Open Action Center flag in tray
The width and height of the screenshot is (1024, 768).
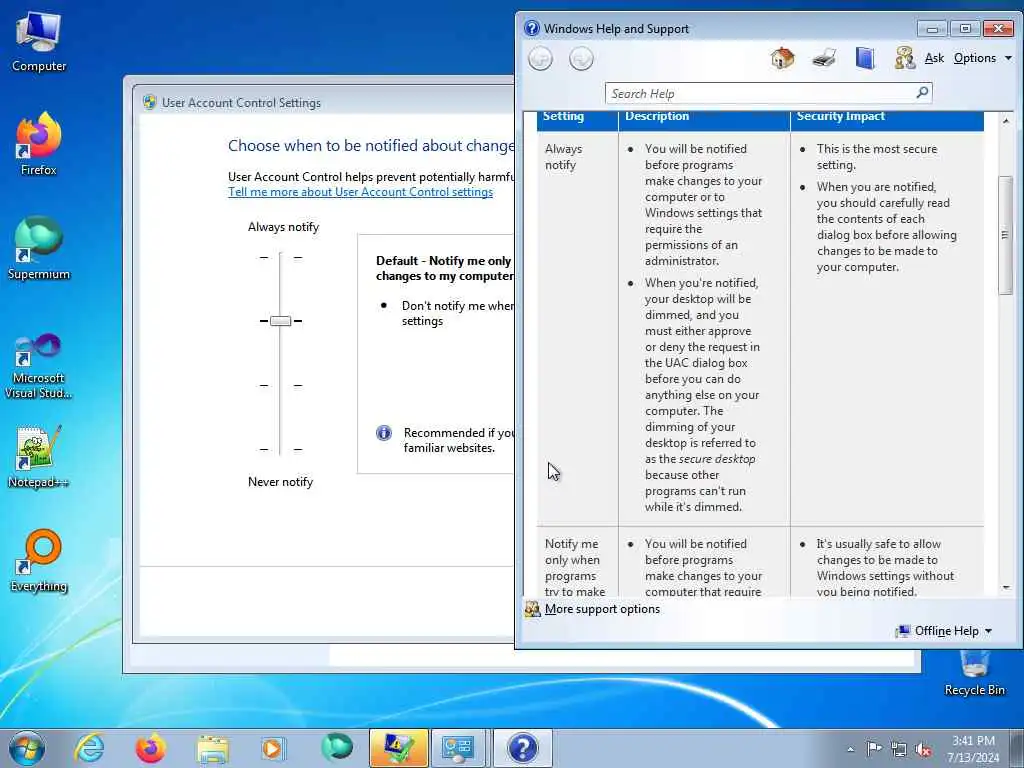[x=874, y=749]
